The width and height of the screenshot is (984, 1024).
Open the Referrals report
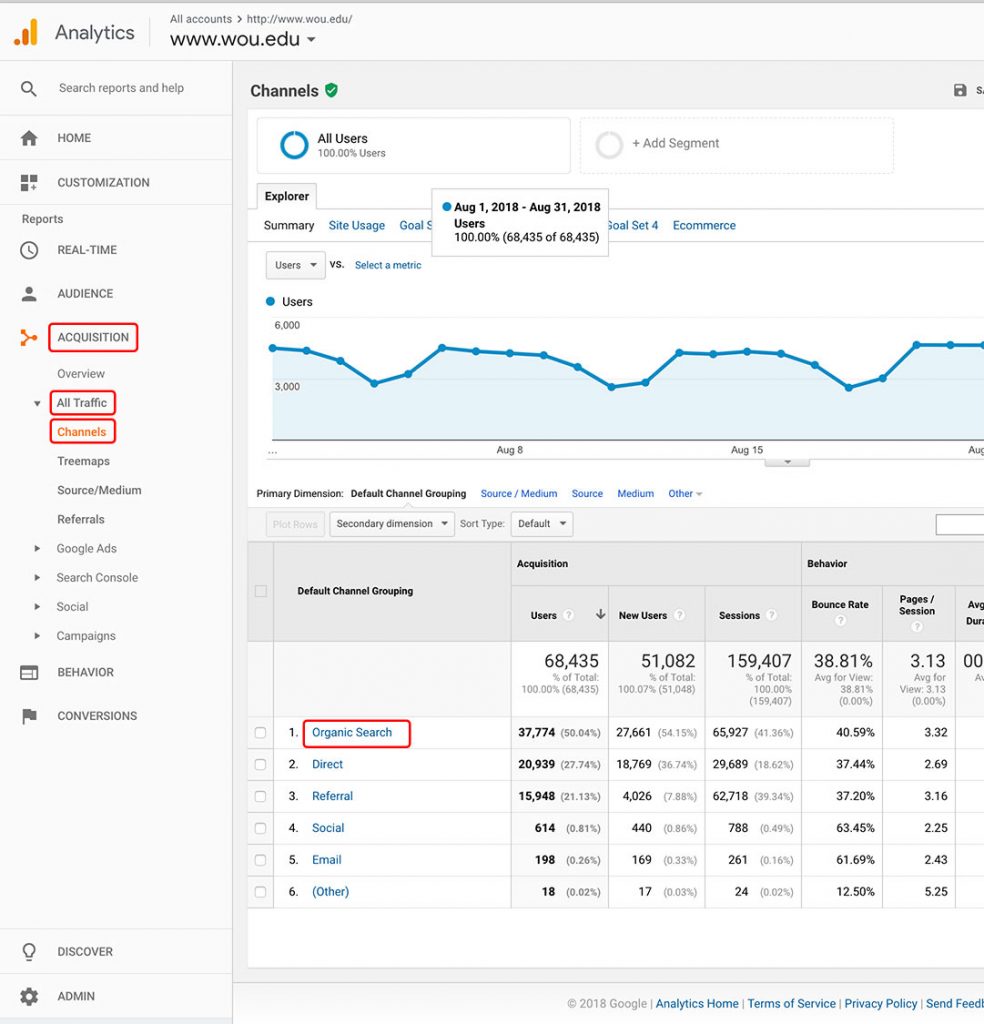point(81,519)
